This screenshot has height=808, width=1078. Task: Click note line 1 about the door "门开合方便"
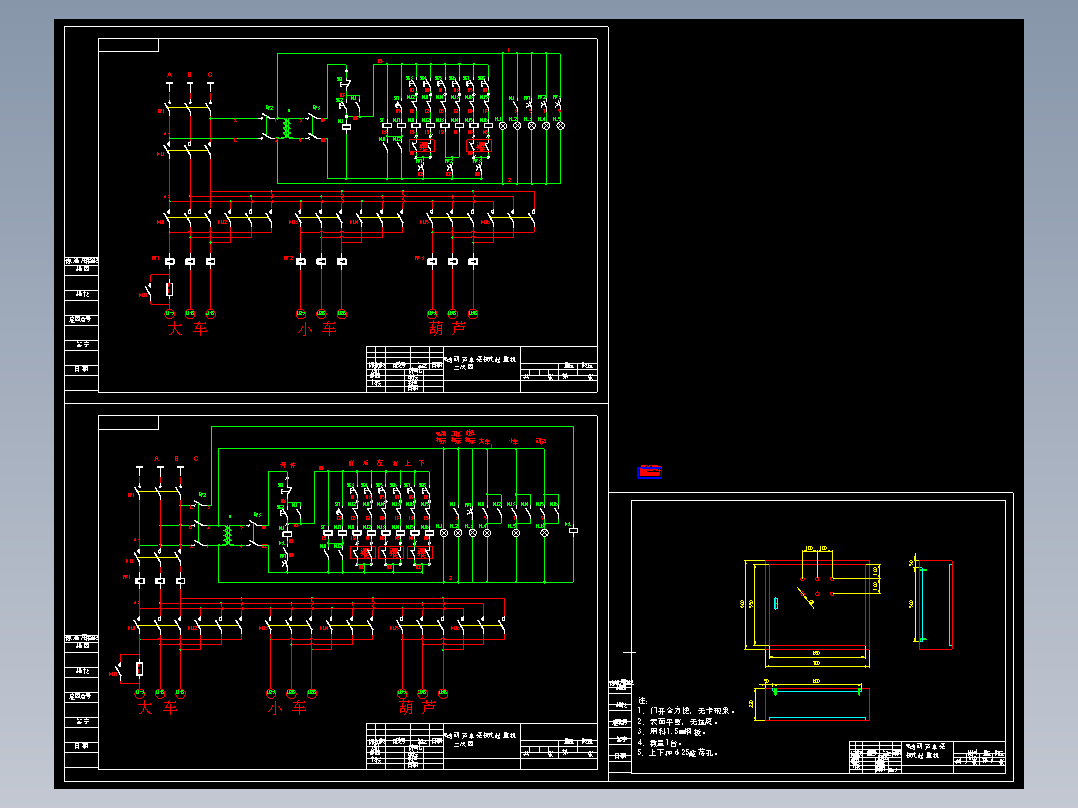(x=686, y=711)
